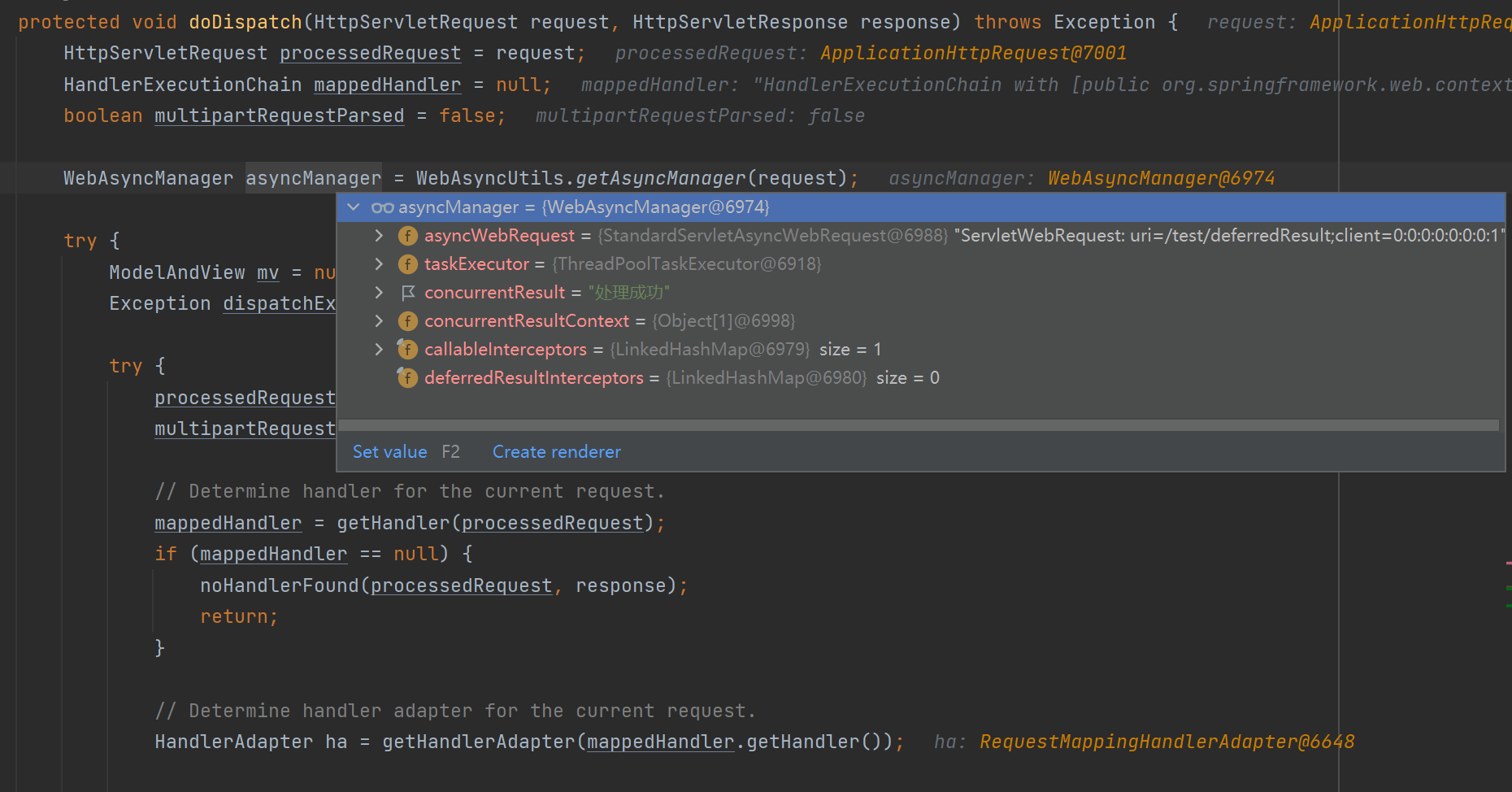The height and width of the screenshot is (792, 1512).
Task: Click the WebAsyncUtils class reference
Action: point(489,178)
